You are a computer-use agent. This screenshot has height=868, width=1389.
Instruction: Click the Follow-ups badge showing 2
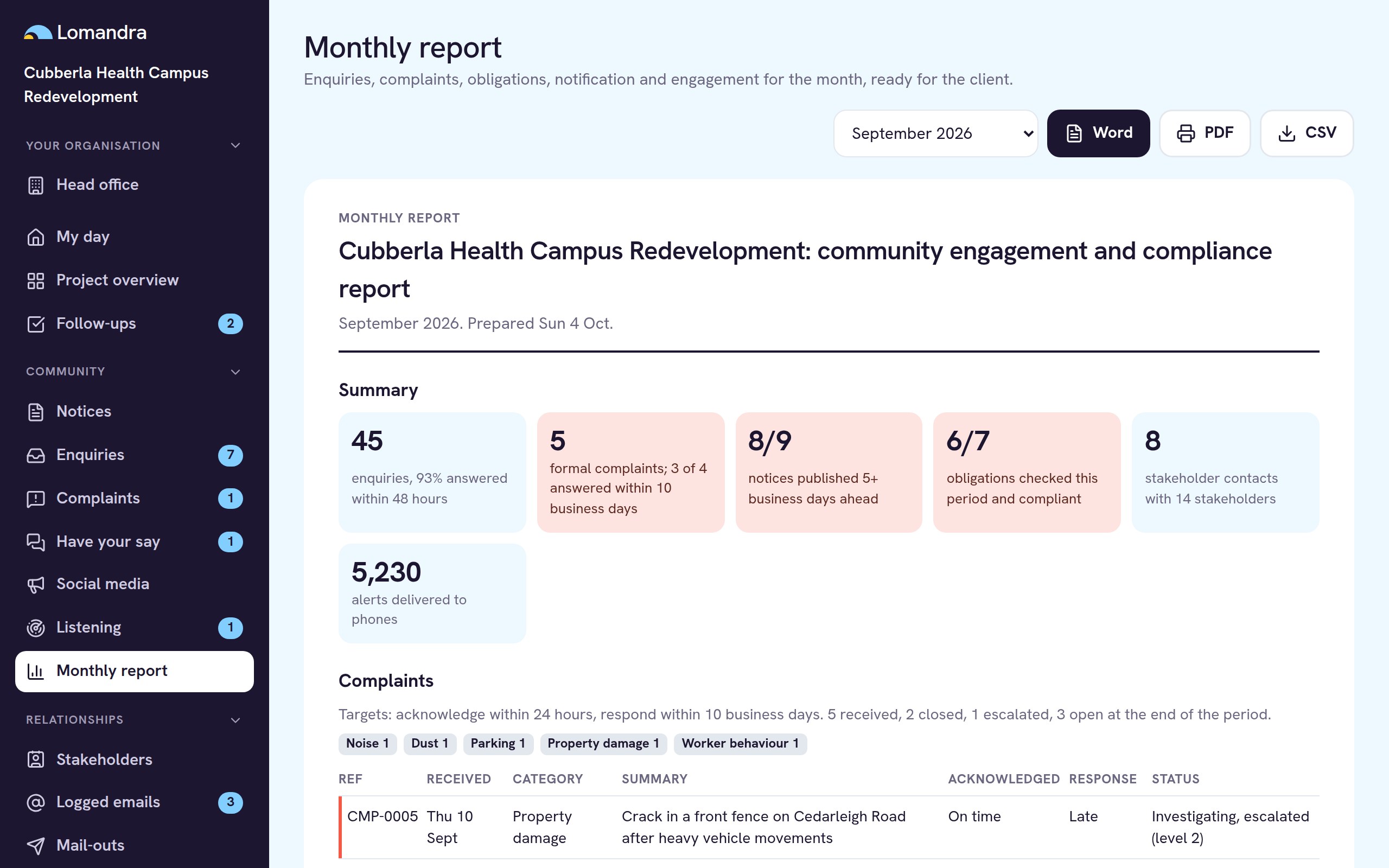tap(230, 324)
